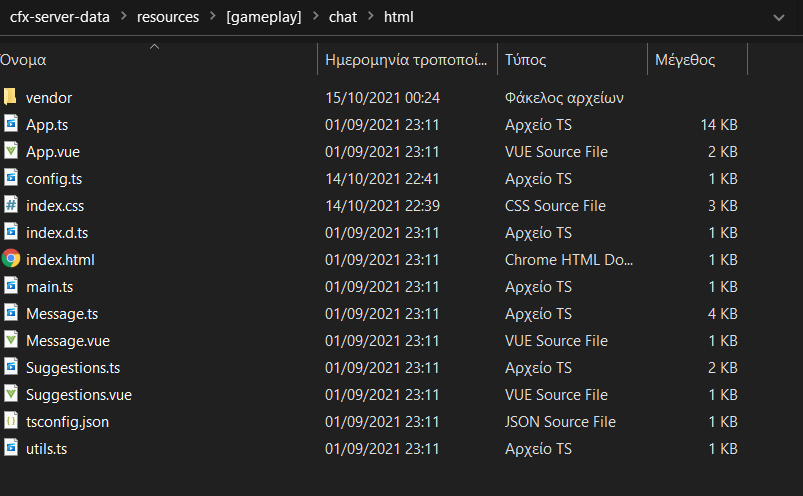Open the chevron after resources breadcrumb
The image size is (803, 496).
tap(213, 16)
